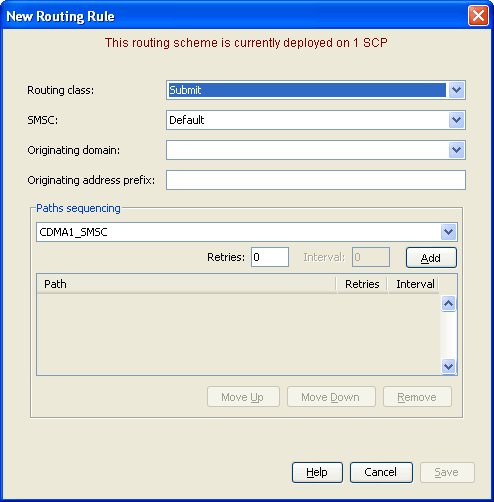
Task: Open the SMSC dropdown arrow
Action: click(x=456, y=120)
